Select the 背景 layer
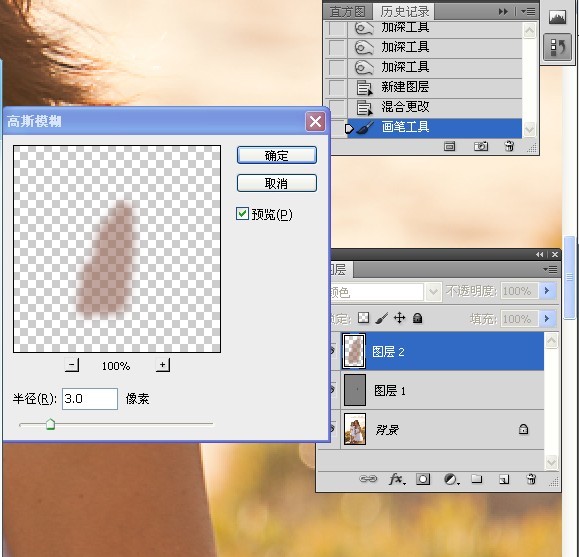The width and height of the screenshot is (579, 557). tap(442, 429)
